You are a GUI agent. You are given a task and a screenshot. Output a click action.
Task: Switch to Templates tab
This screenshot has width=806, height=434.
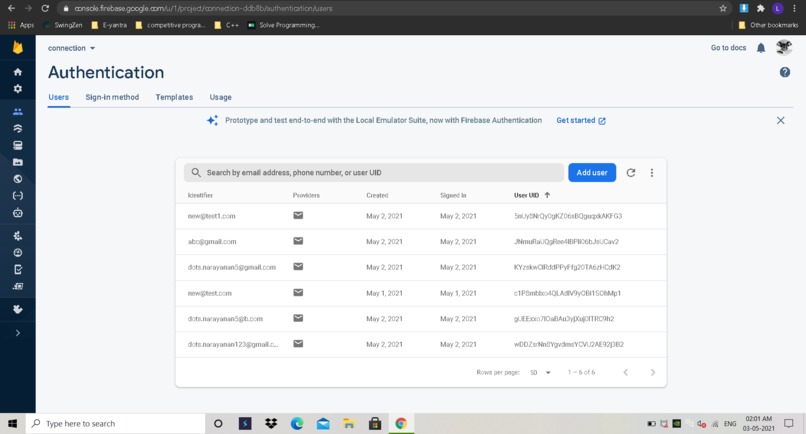(x=174, y=97)
